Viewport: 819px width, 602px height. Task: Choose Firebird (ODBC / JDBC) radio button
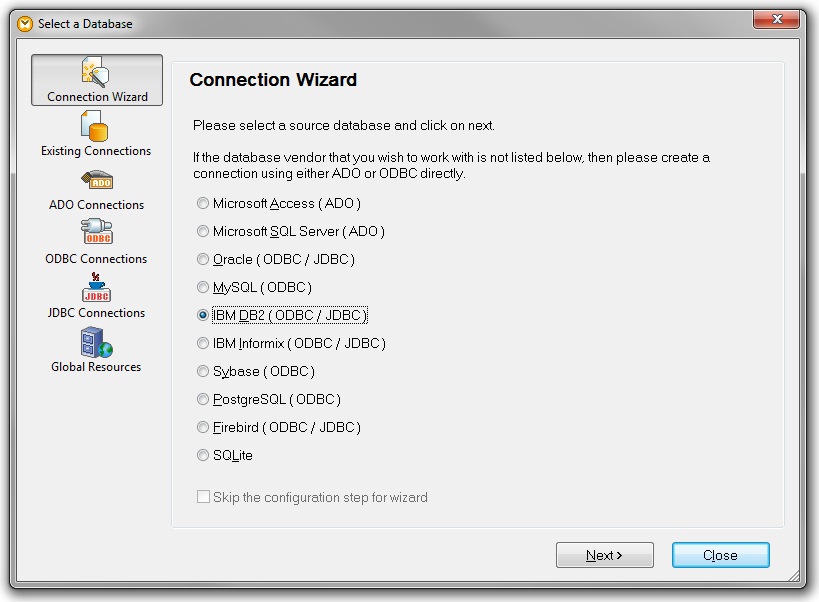203,427
